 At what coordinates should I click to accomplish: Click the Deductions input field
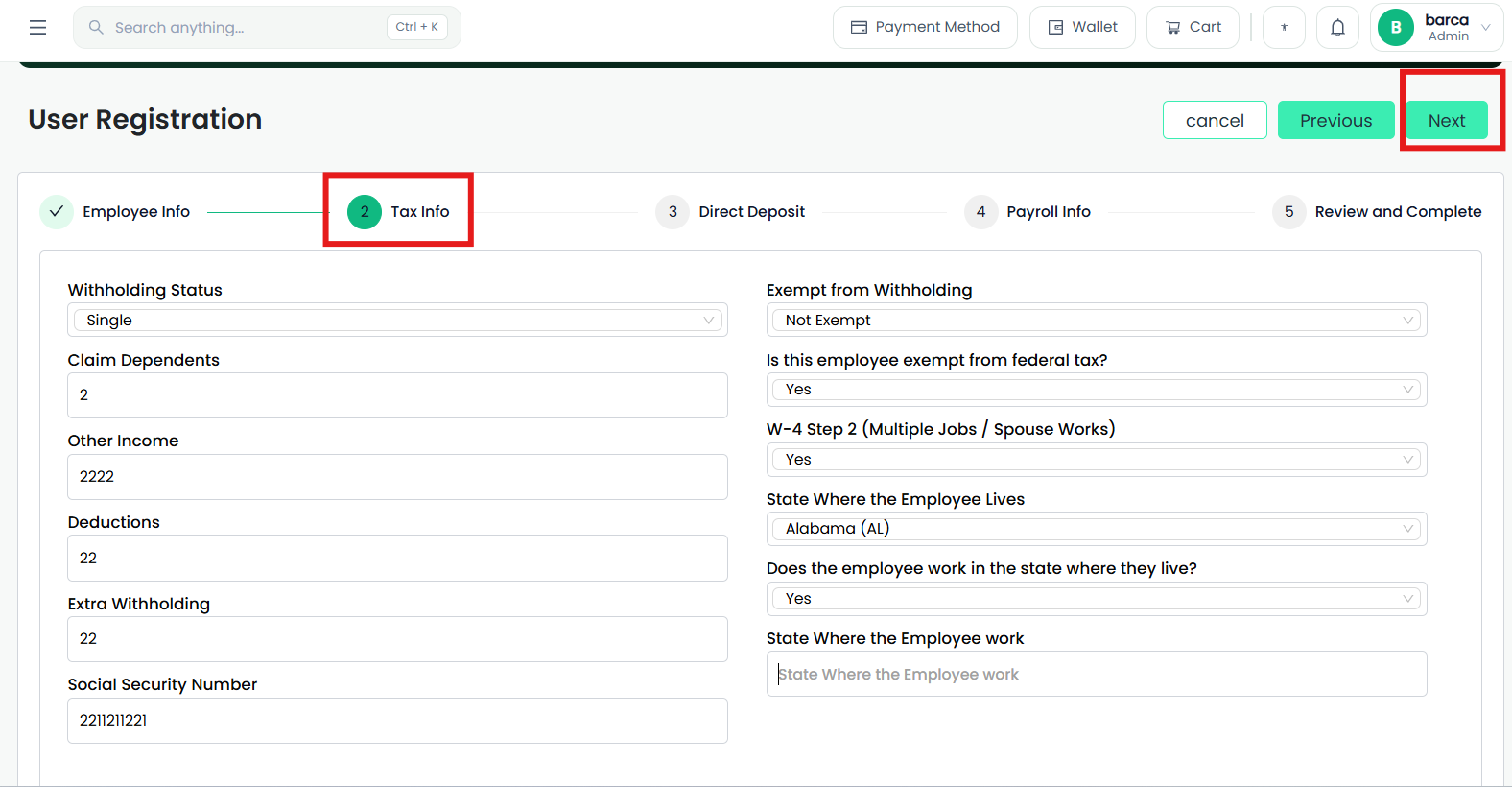point(397,558)
